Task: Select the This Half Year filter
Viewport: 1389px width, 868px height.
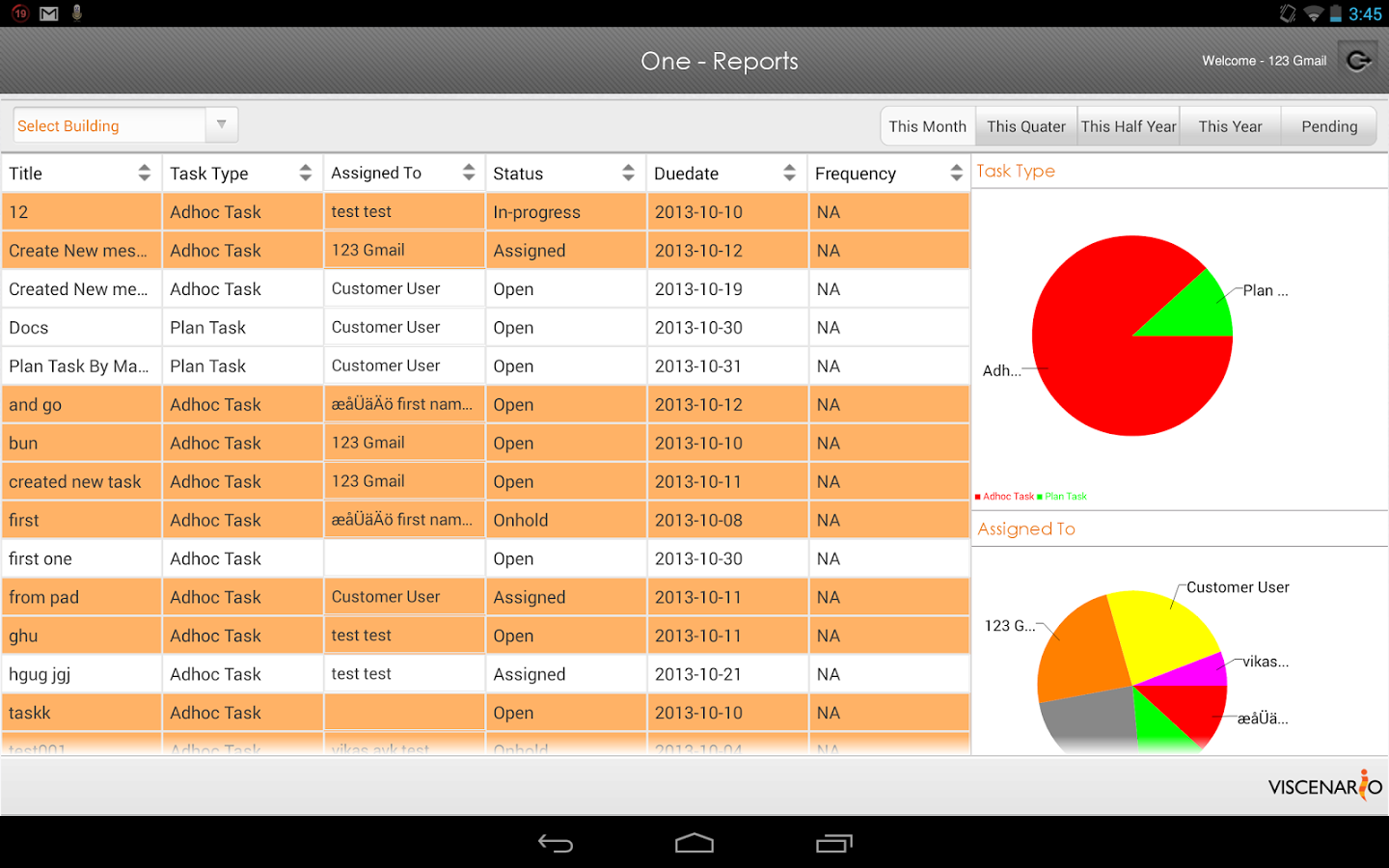Action: [x=1129, y=126]
